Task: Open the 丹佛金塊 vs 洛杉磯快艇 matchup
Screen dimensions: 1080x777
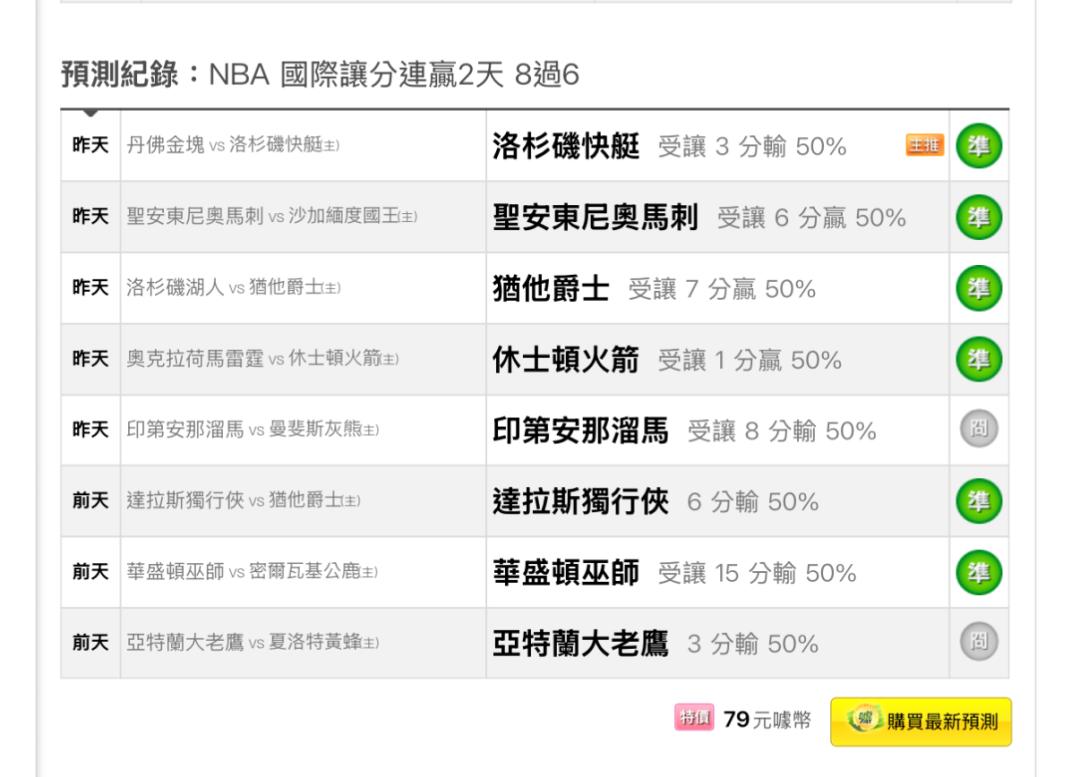Action: (x=233, y=145)
